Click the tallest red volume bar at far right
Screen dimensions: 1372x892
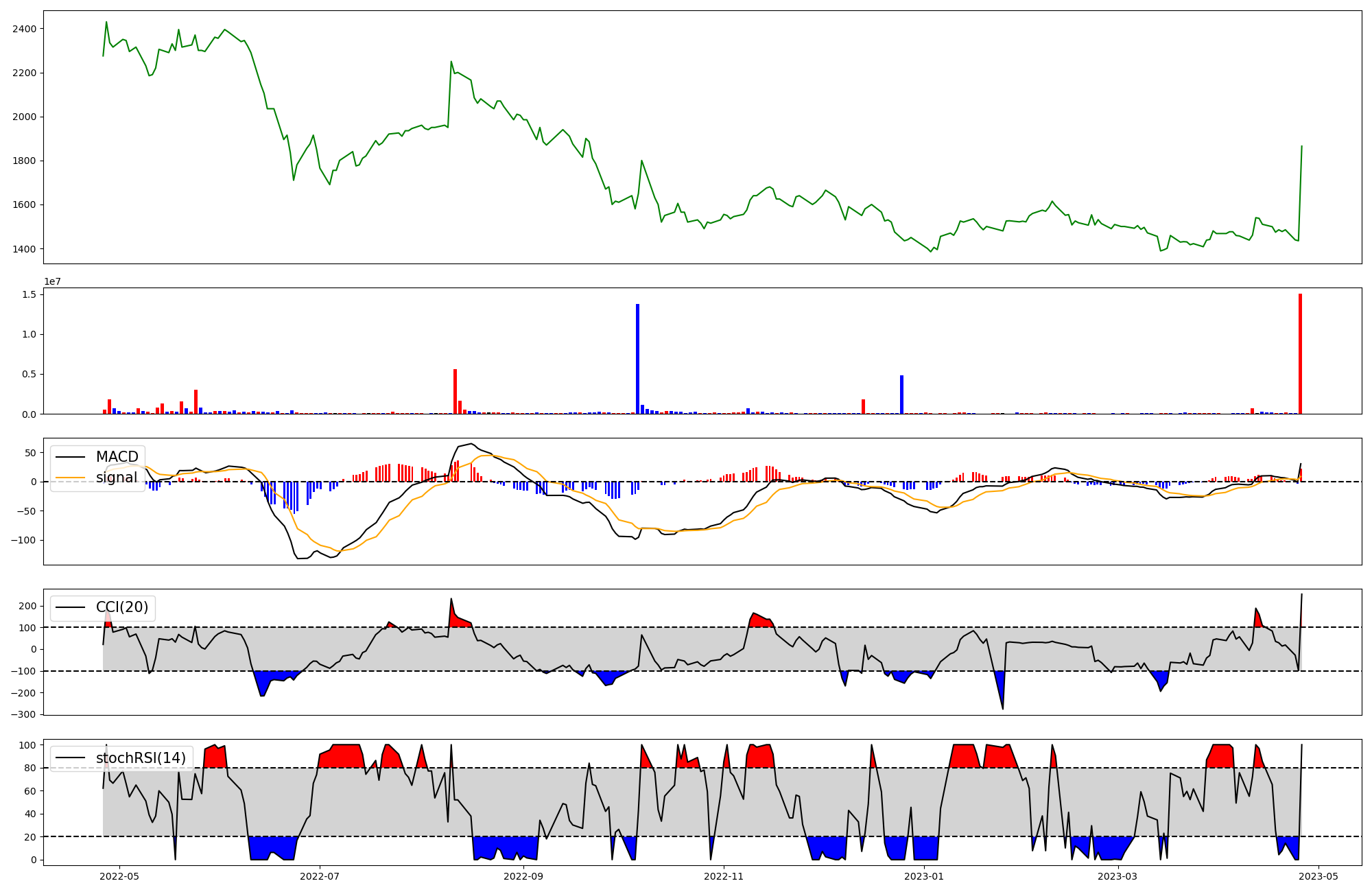coord(1300,353)
